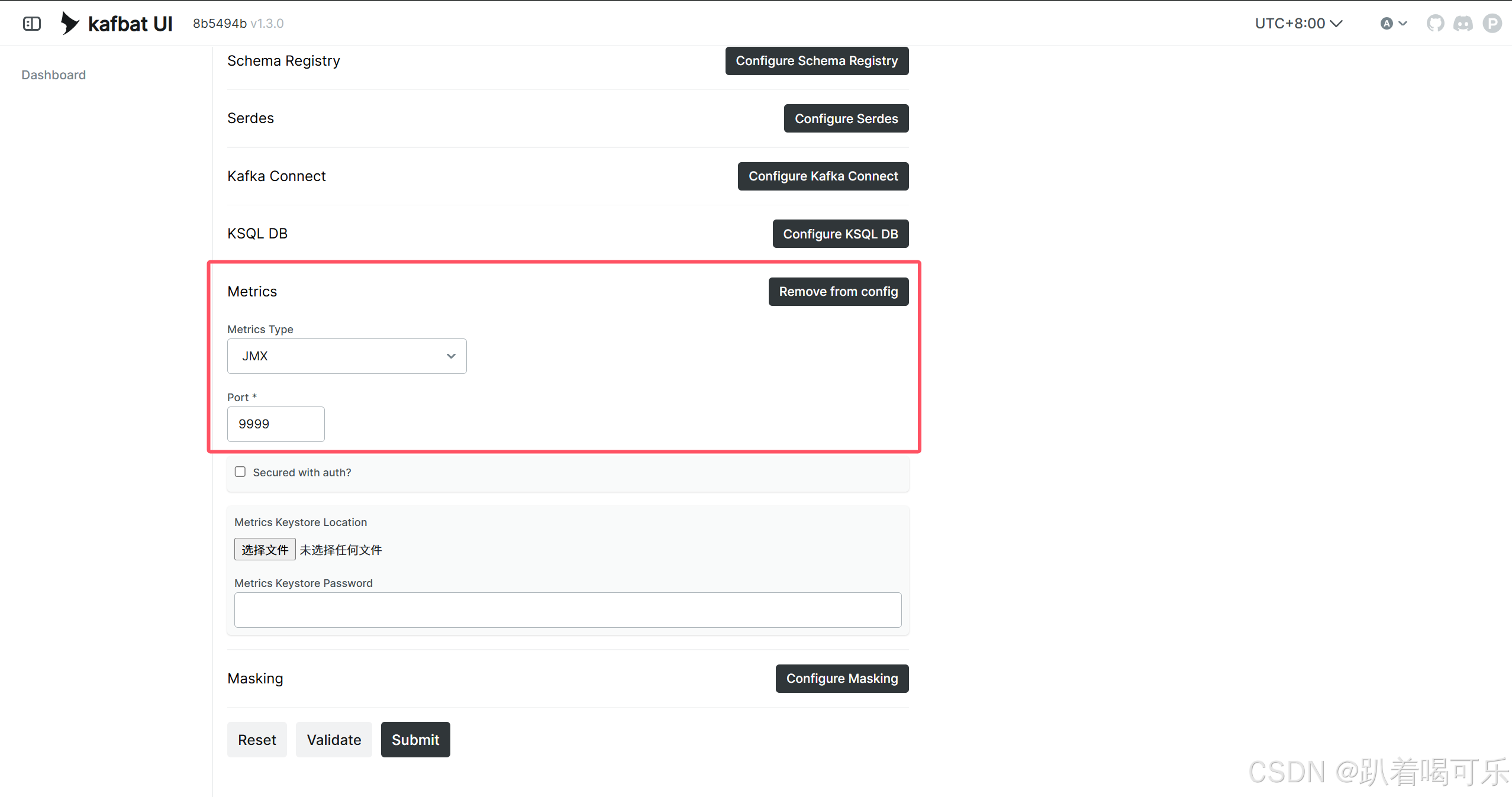Reset the cluster configuration form
This screenshot has width=1512, height=797.
click(257, 740)
